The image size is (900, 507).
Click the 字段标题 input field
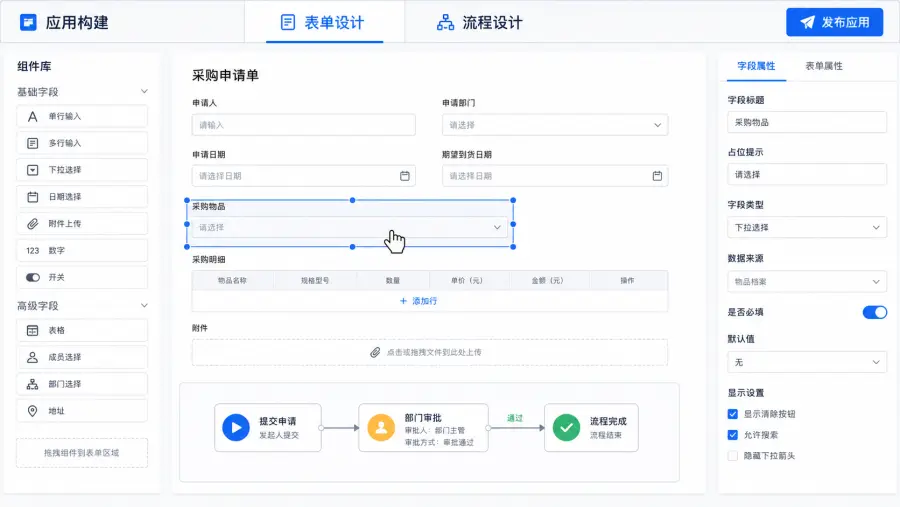point(807,122)
